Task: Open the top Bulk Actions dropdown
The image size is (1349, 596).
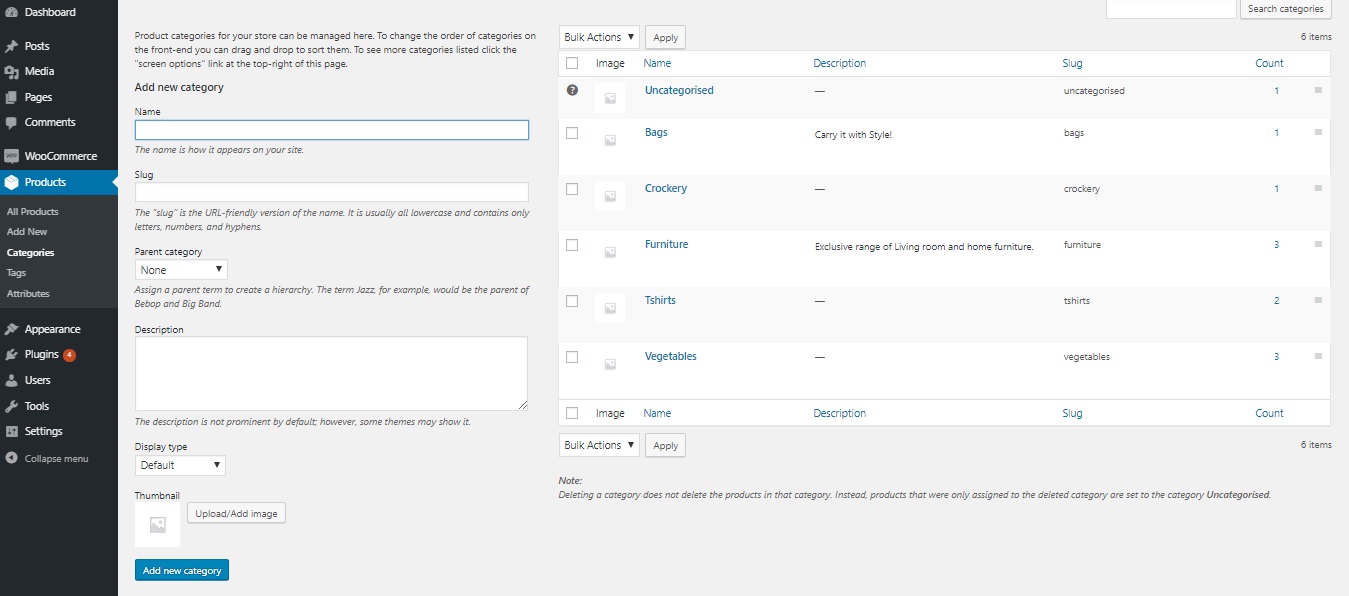Action: pyautogui.click(x=599, y=37)
